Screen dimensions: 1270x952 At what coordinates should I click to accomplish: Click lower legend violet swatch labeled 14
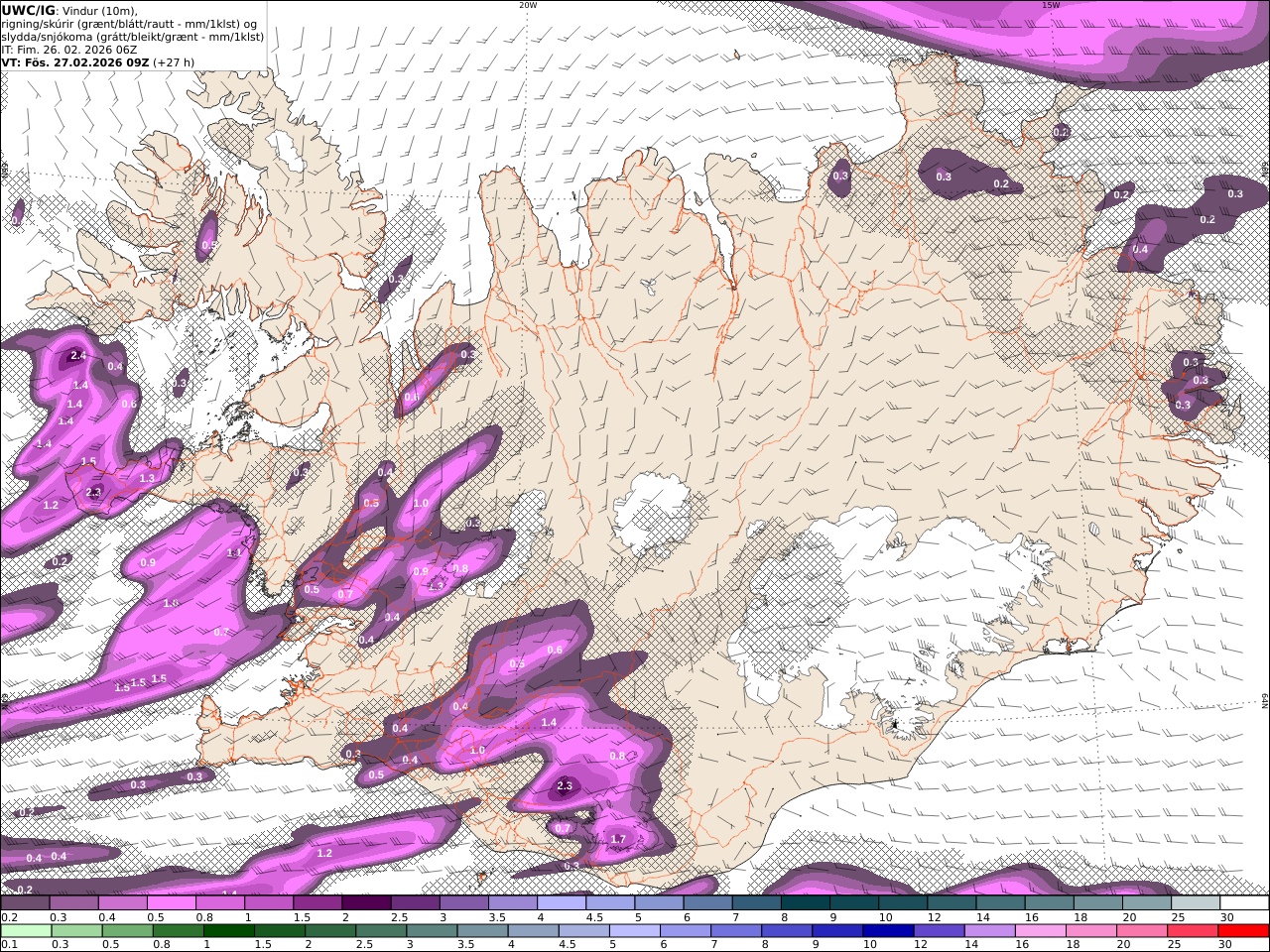pos(990,930)
